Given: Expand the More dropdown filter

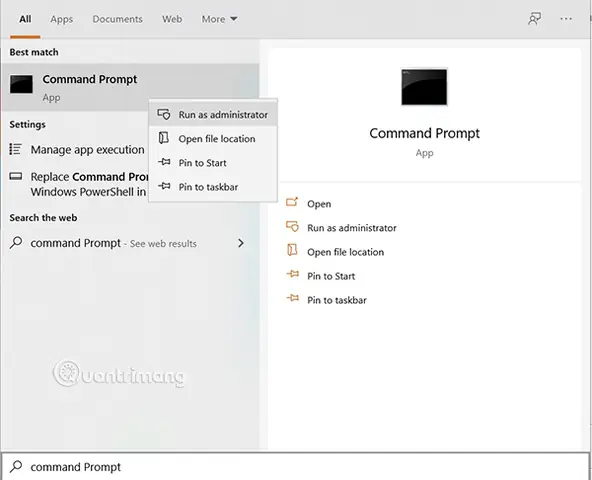Looking at the screenshot, I should (x=219, y=19).
